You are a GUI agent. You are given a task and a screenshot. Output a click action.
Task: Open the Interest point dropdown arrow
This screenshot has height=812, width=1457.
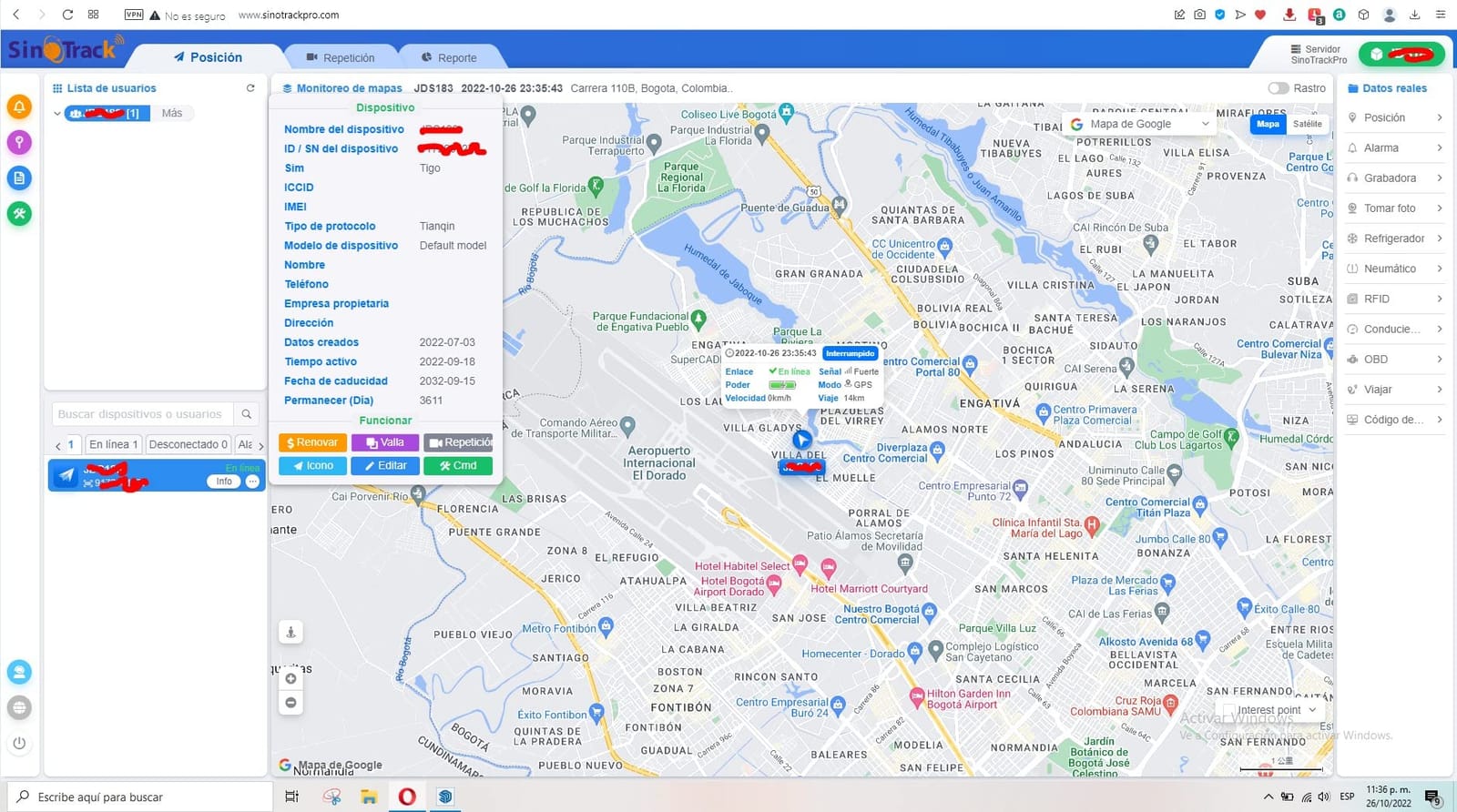tap(1312, 710)
